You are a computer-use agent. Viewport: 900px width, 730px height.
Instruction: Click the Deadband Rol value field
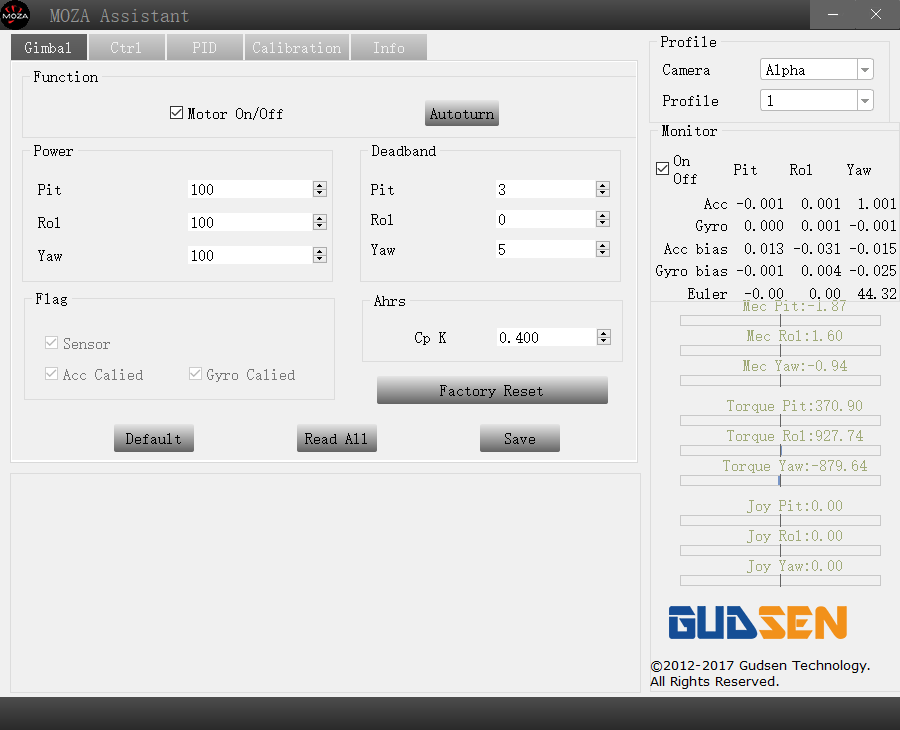545,219
